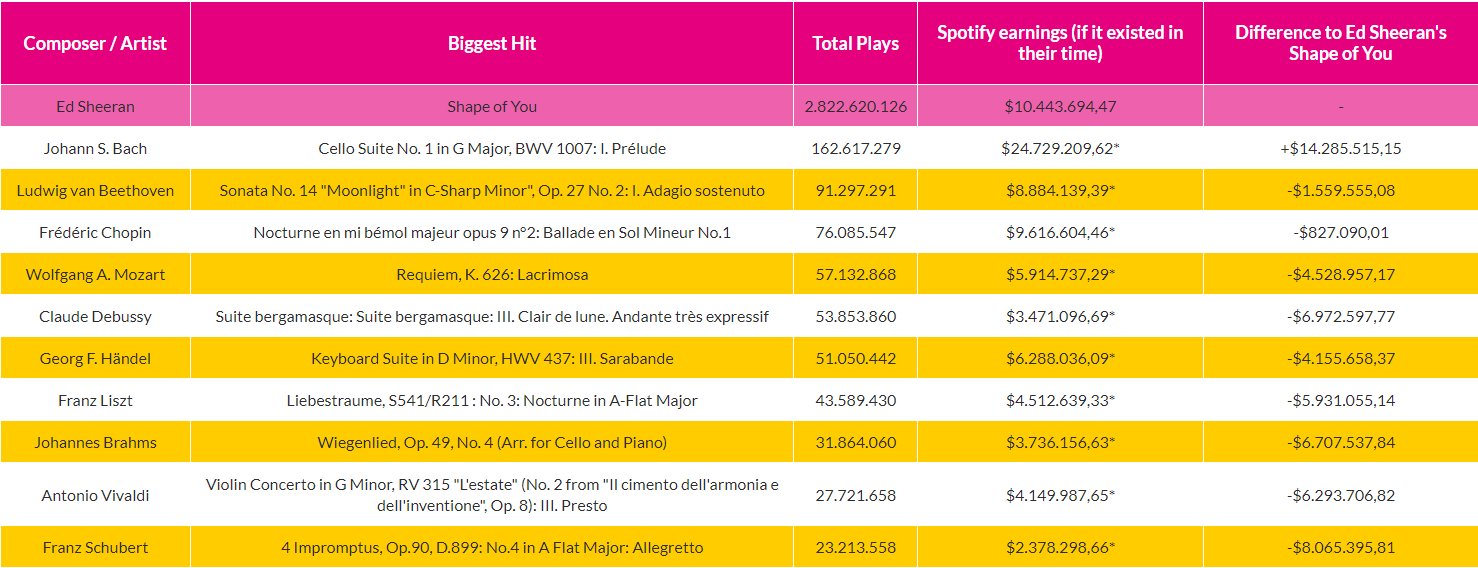The image size is (1478, 568).
Task: Select Liszt's Liebestraume title cell
Action: 492,400
